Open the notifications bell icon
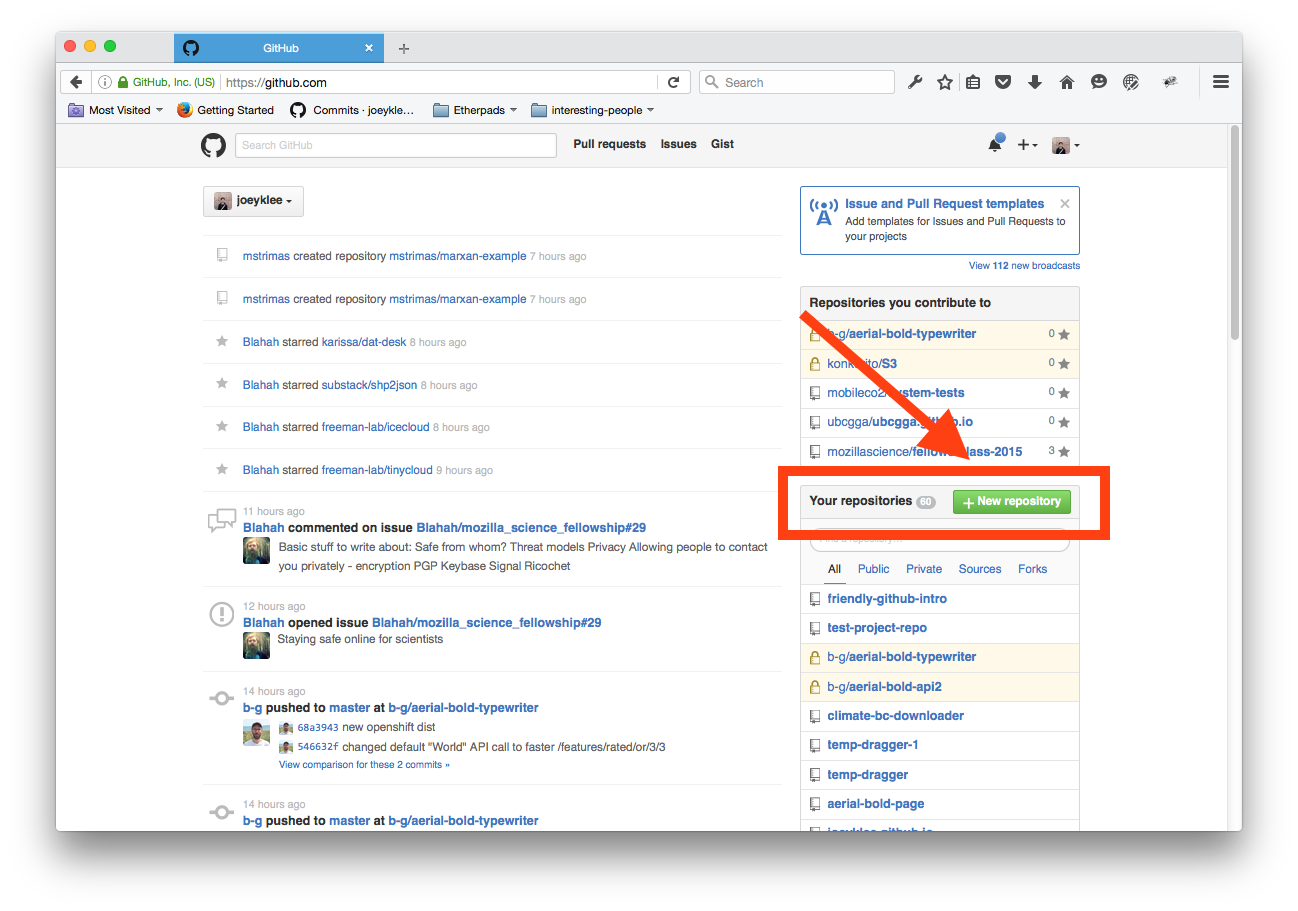This screenshot has width=1298, height=911. pyautogui.click(x=995, y=145)
